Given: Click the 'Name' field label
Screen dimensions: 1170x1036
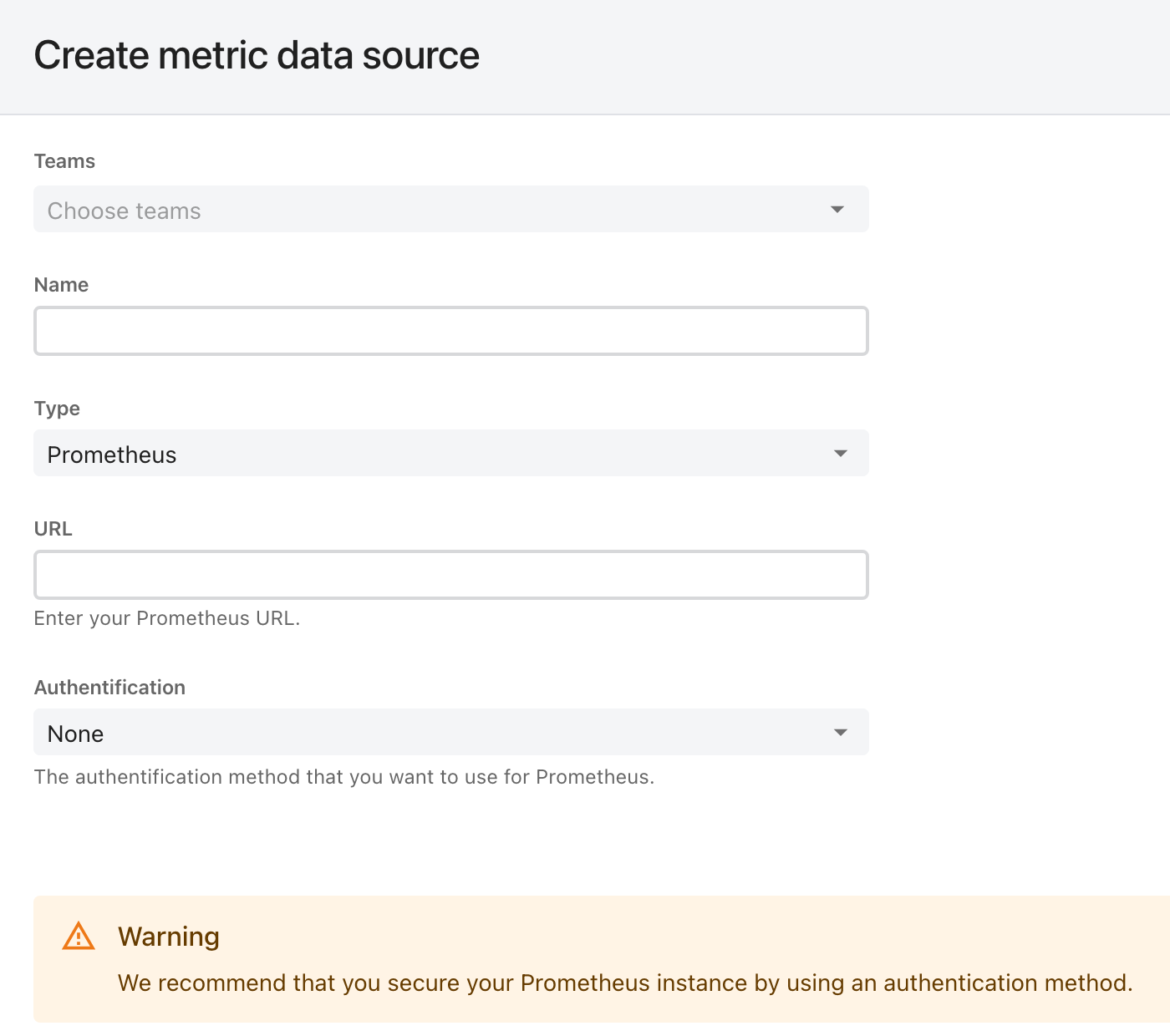Looking at the screenshot, I should [61, 285].
